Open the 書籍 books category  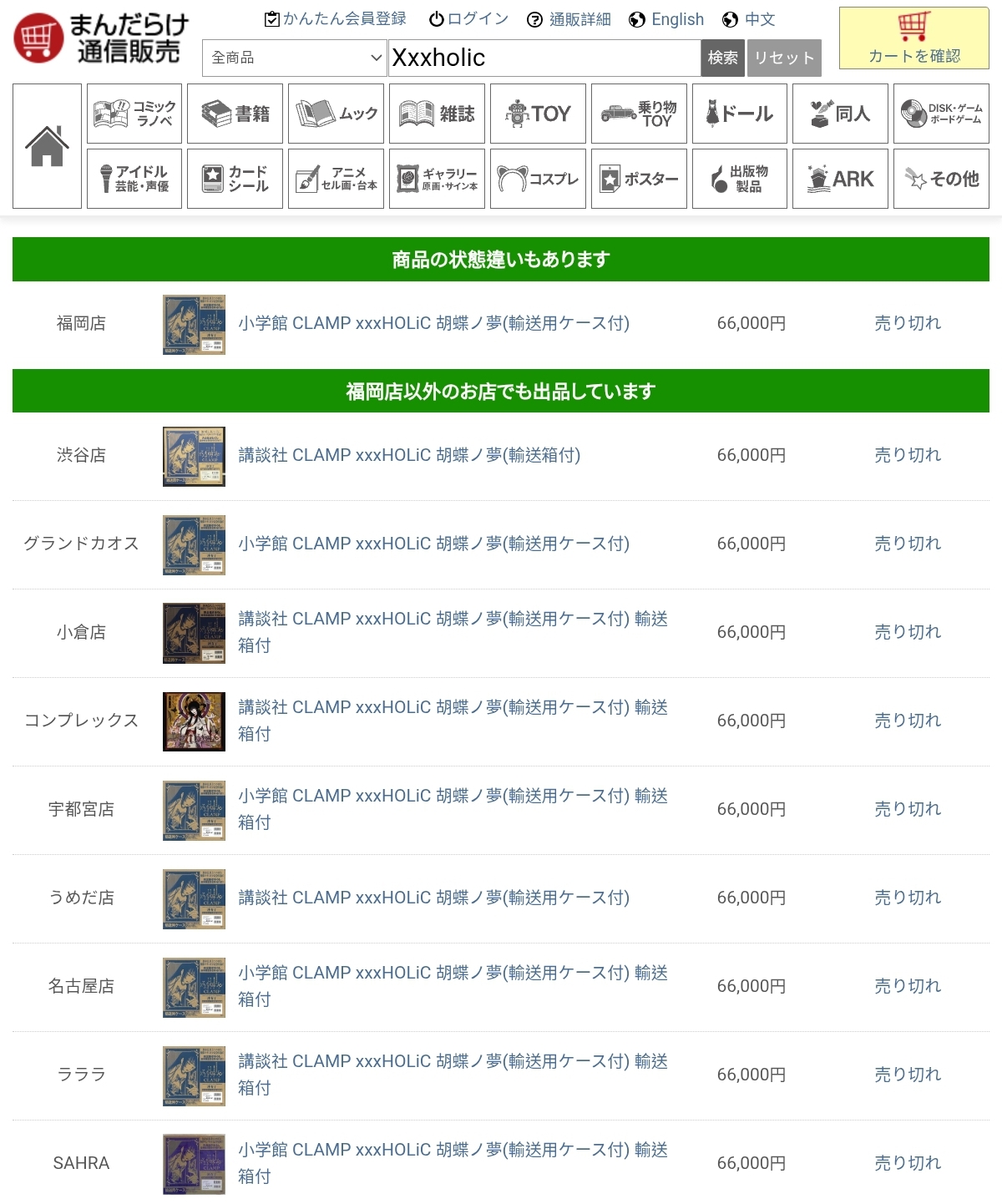[x=235, y=113]
